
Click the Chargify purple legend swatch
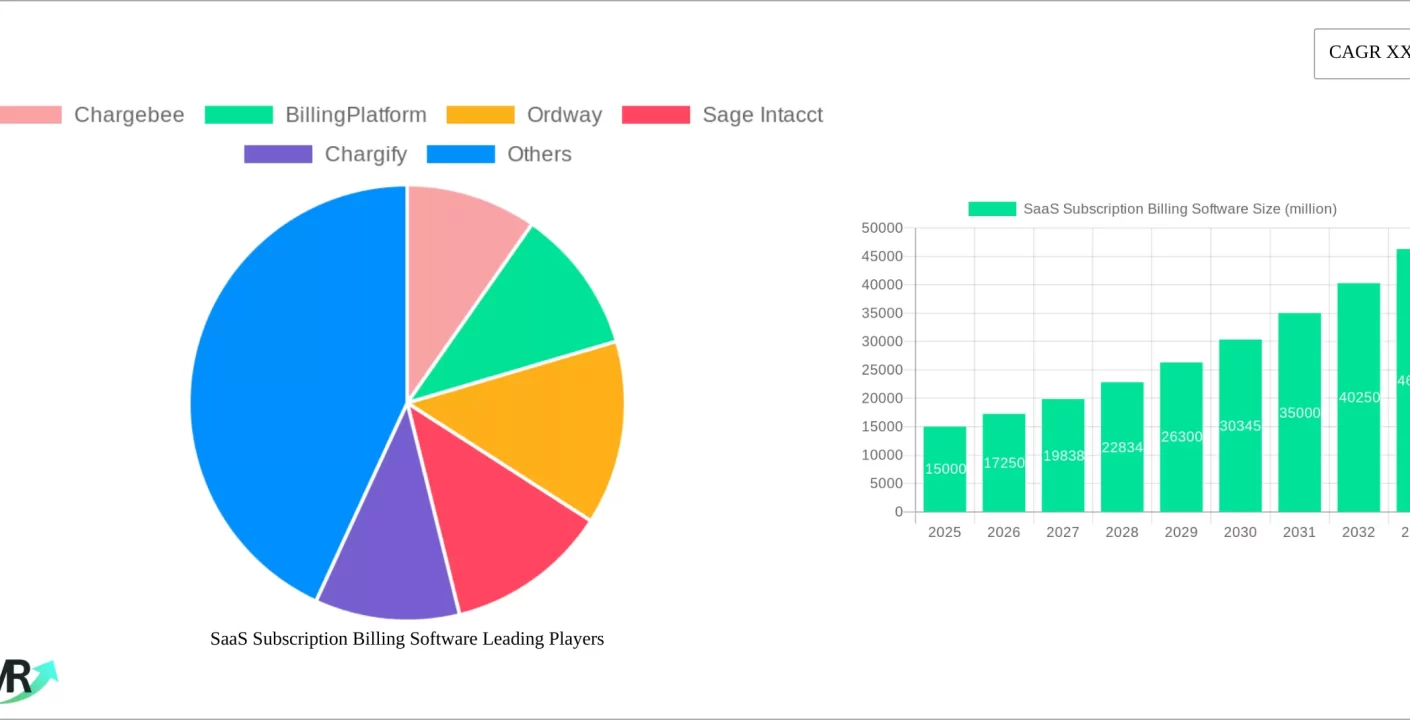point(277,154)
